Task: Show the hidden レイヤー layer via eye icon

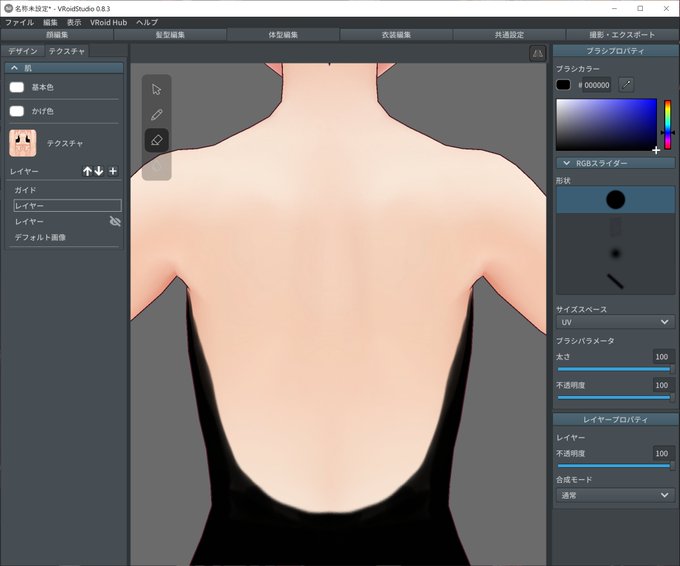Action: (115, 221)
